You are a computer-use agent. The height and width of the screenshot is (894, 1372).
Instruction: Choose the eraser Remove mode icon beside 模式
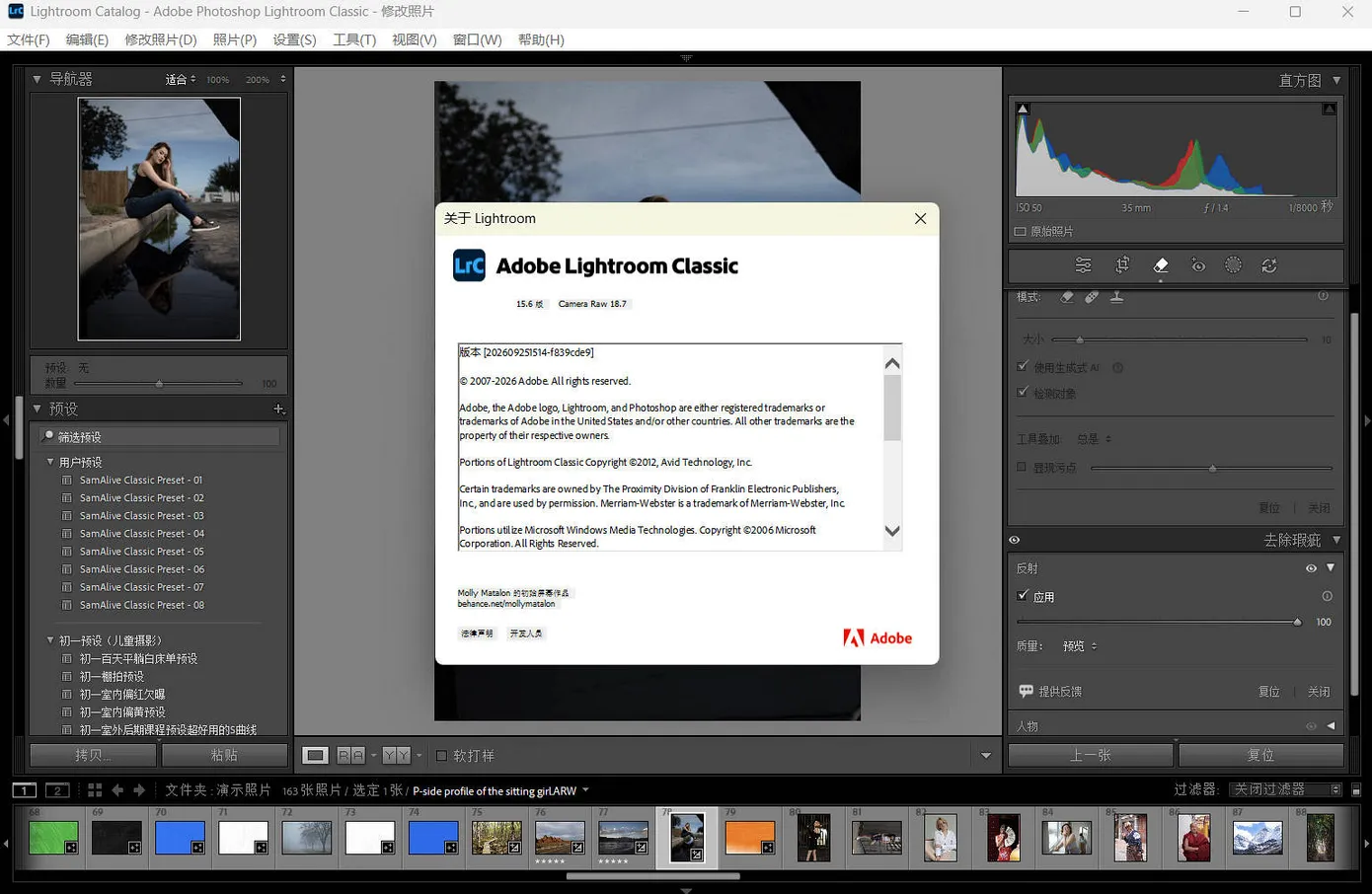[1067, 297]
